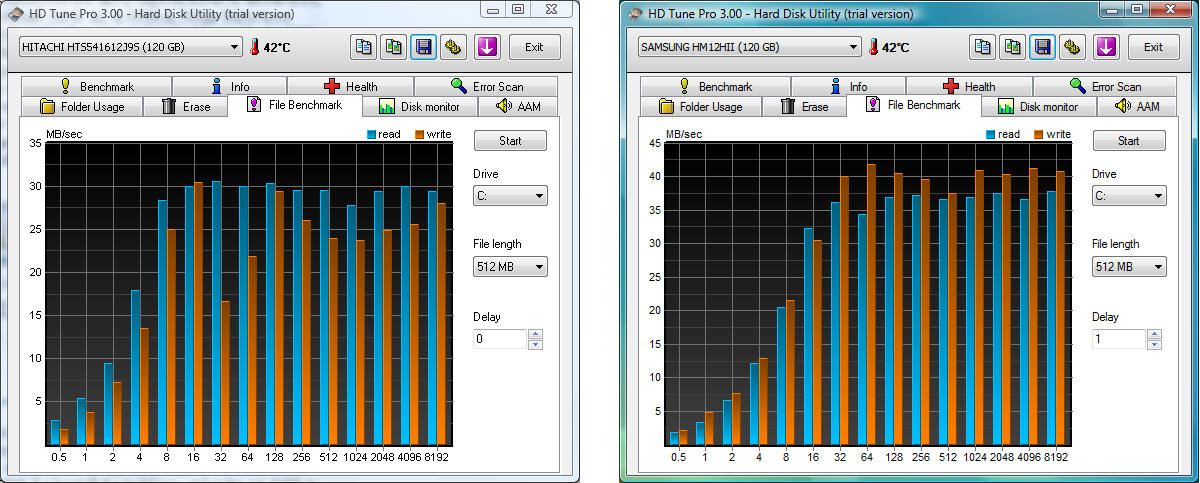The image size is (1200, 483).
Task: Click Hitachi window title bar app icon
Action: [x=15, y=13]
